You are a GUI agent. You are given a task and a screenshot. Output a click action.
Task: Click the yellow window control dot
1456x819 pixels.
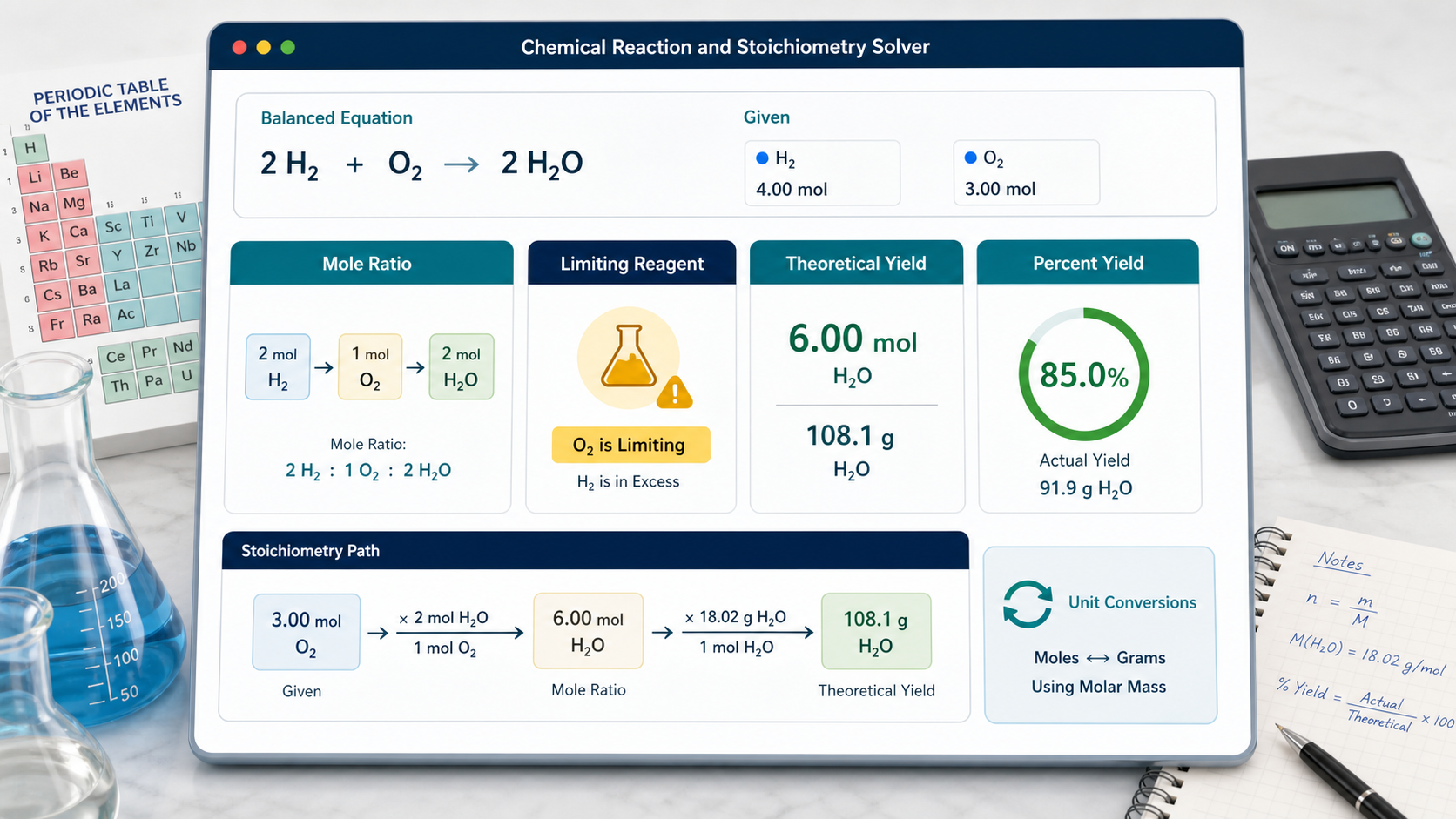(x=264, y=47)
